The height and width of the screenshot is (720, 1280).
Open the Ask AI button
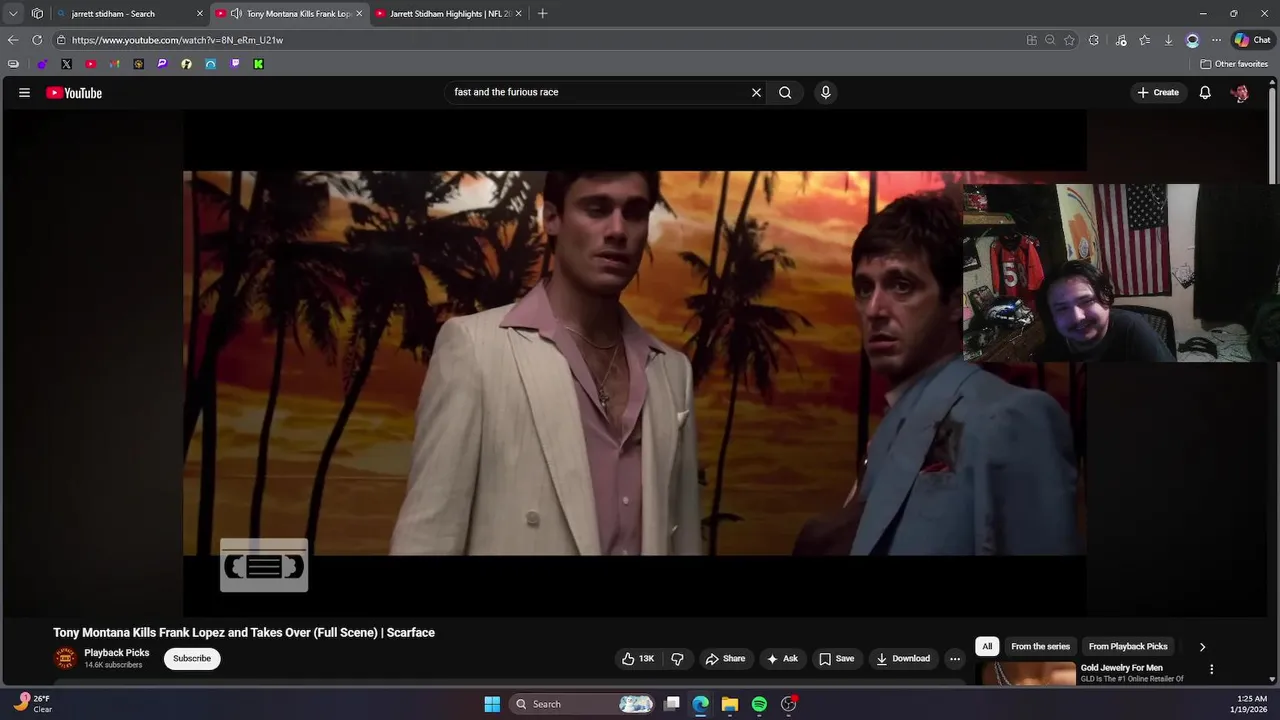click(782, 658)
